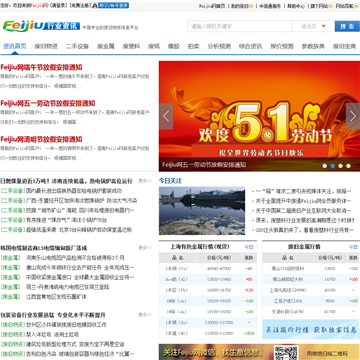The width and height of the screenshot is (360, 360).
Task: Open the Feijiu网清明节放假安排通知 headline
Action: [41, 139]
